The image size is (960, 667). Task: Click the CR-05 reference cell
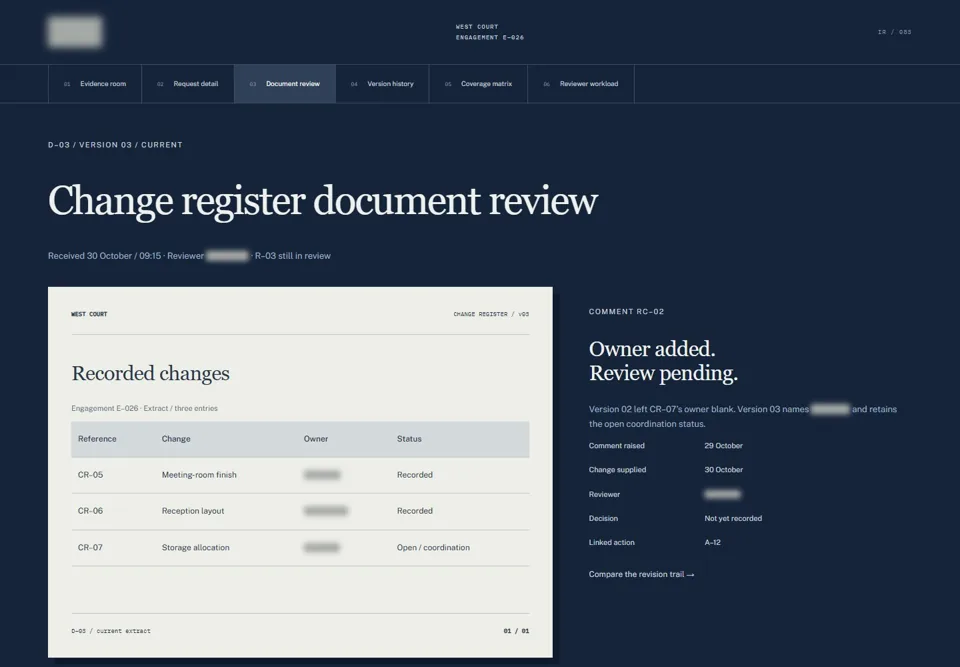(x=90, y=475)
